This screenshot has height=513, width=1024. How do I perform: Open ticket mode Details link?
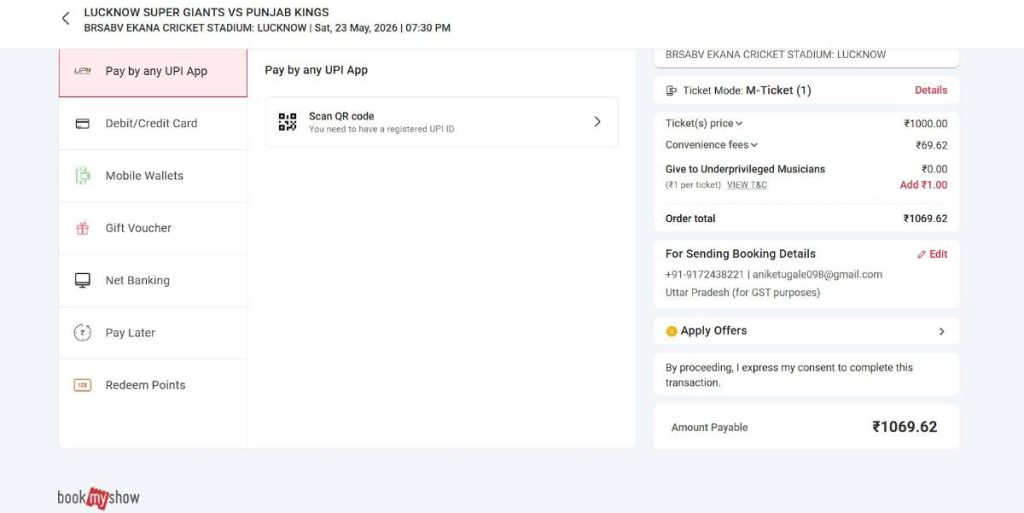coord(931,90)
